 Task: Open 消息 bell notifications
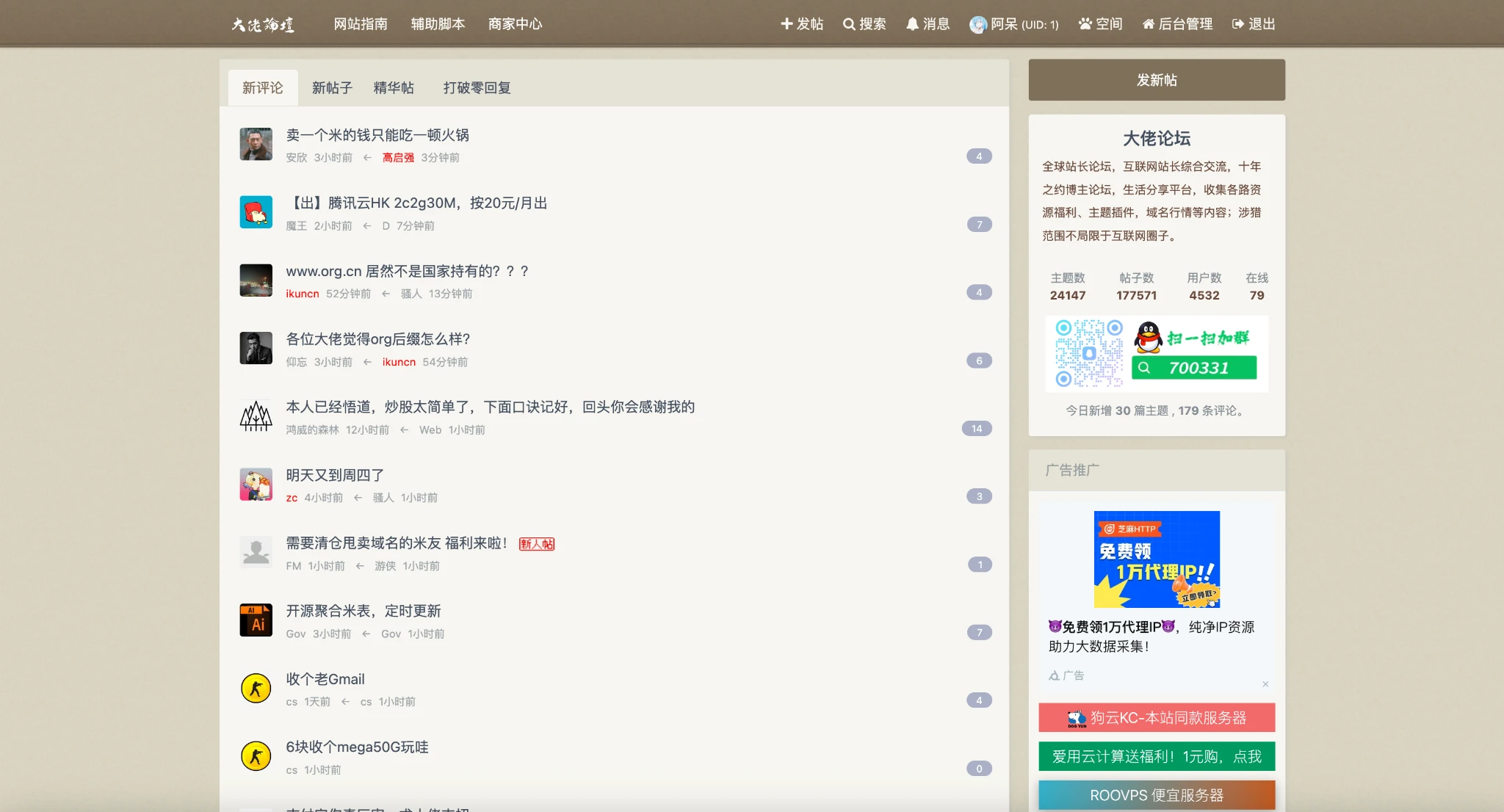point(928,24)
